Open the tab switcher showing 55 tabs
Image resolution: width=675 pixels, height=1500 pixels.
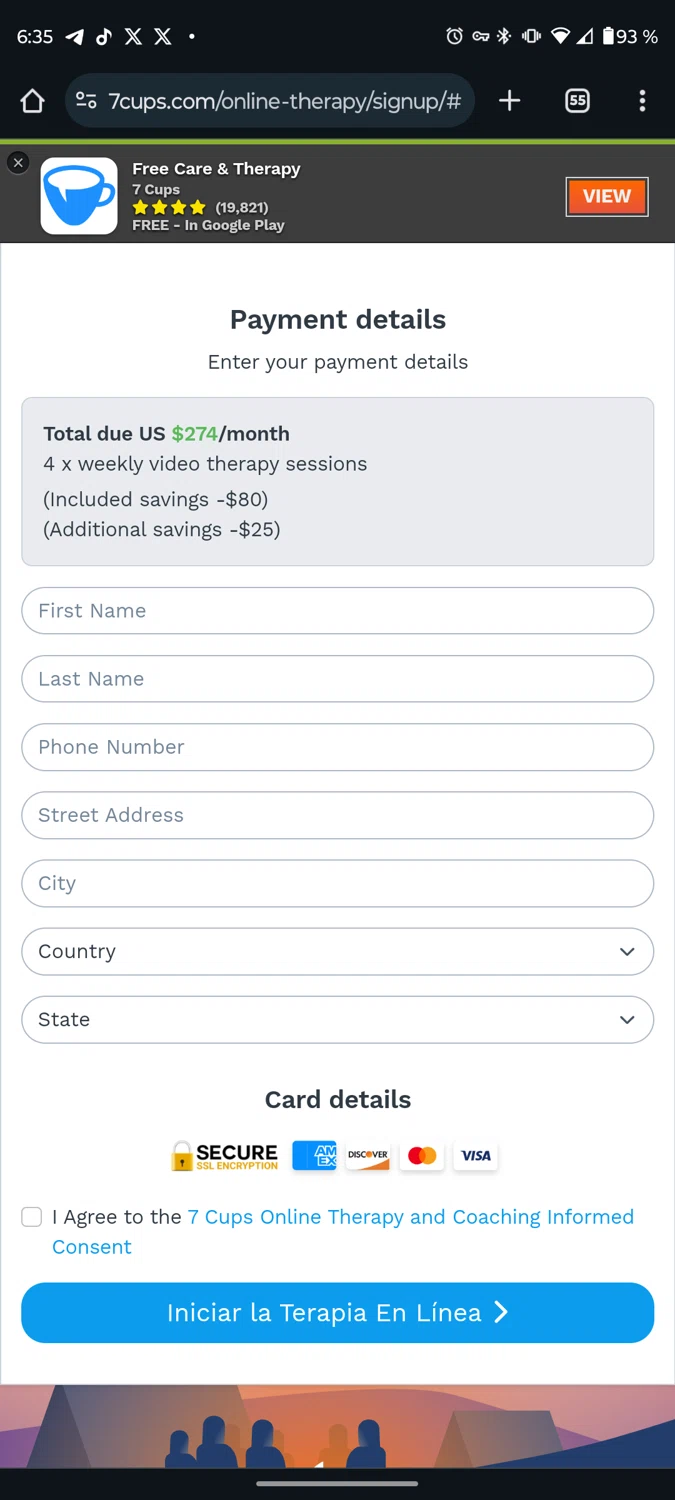(x=577, y=101)
